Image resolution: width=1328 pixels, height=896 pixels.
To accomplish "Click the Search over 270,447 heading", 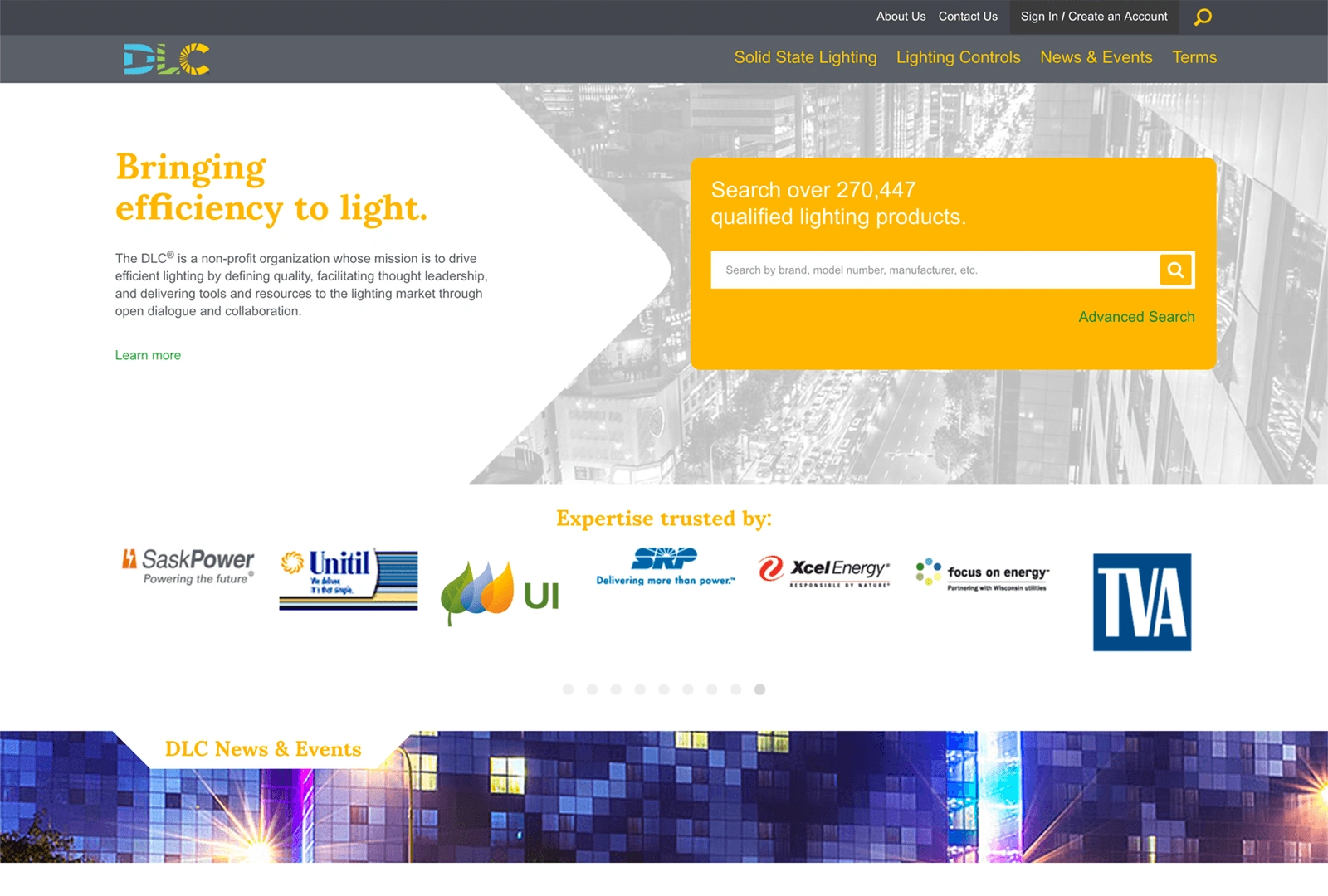I will [838, 203].
